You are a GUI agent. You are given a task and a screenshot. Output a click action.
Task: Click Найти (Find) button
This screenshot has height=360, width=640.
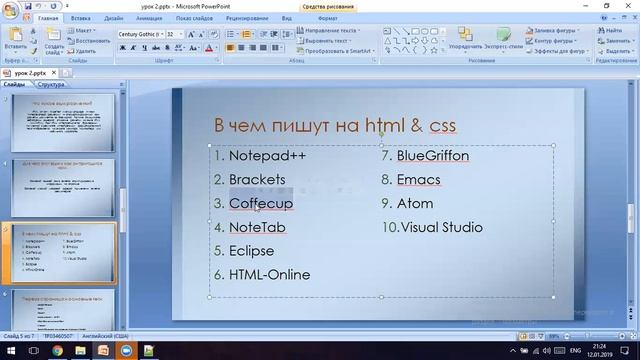pyautogui.click(x=610, y=31)
